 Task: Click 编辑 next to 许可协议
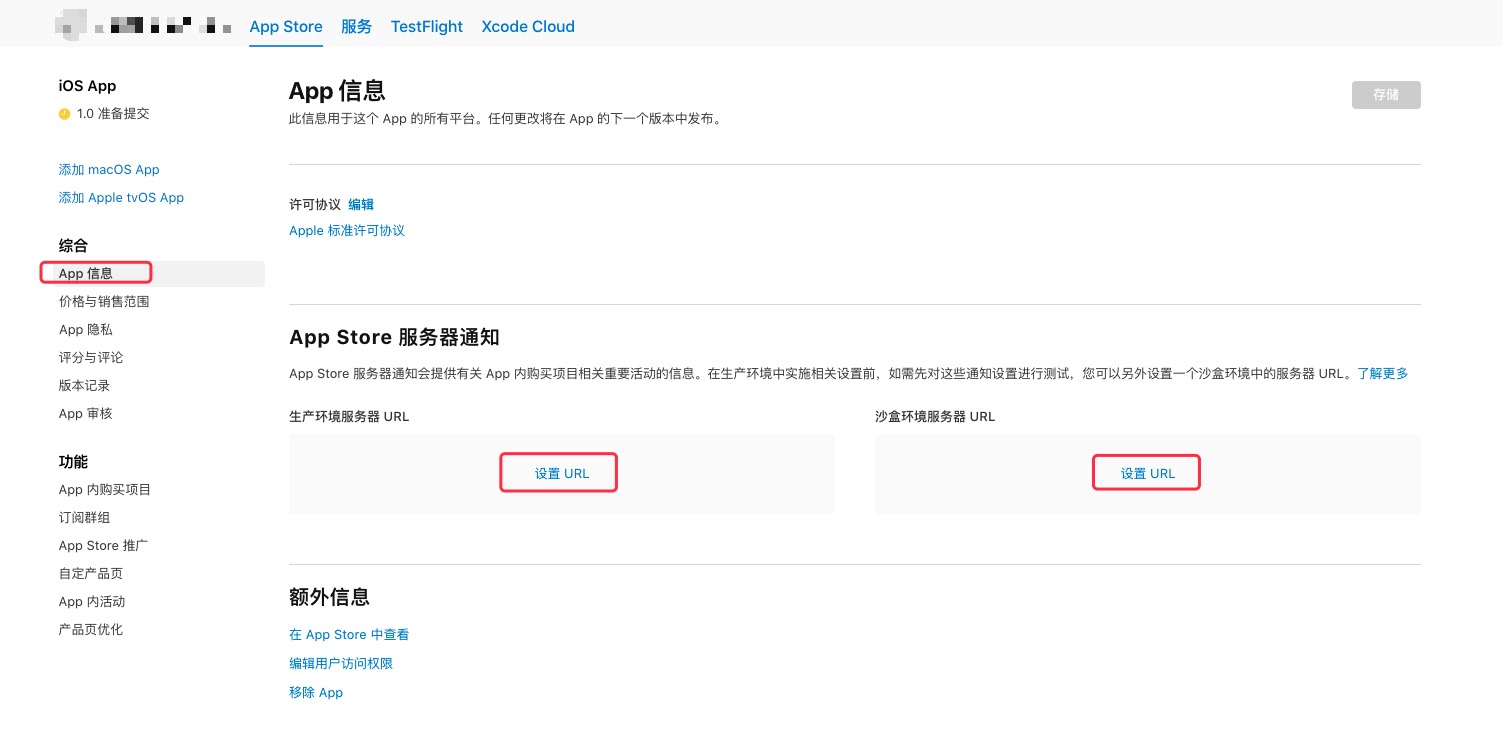[x=361, y=204]
